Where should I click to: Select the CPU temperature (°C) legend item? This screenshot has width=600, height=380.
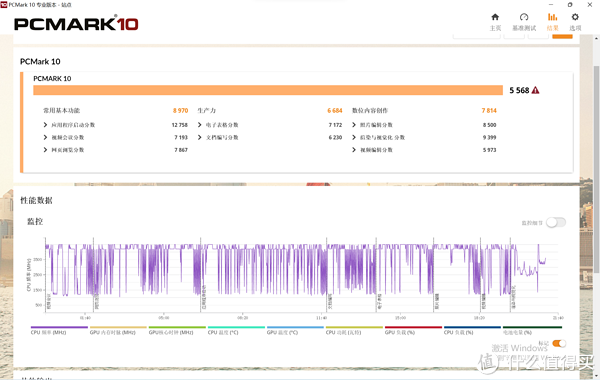(236, 331)
